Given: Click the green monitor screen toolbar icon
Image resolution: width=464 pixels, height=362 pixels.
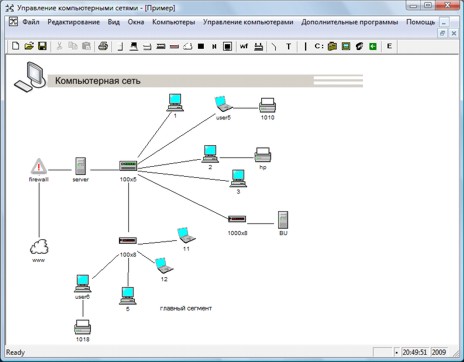Looking at the screenshot, I should pyautogui.click(x=346, y=46).
